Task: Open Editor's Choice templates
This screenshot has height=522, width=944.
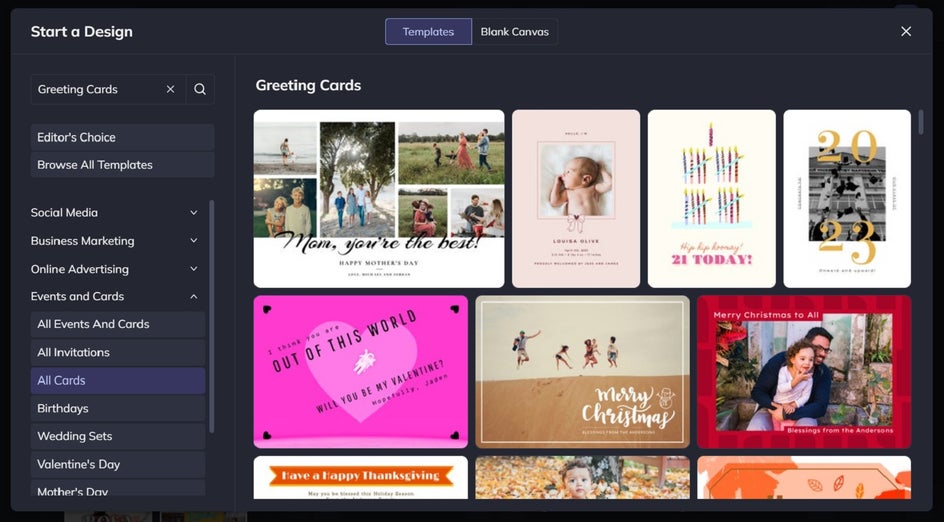Action: pos(122,137)
